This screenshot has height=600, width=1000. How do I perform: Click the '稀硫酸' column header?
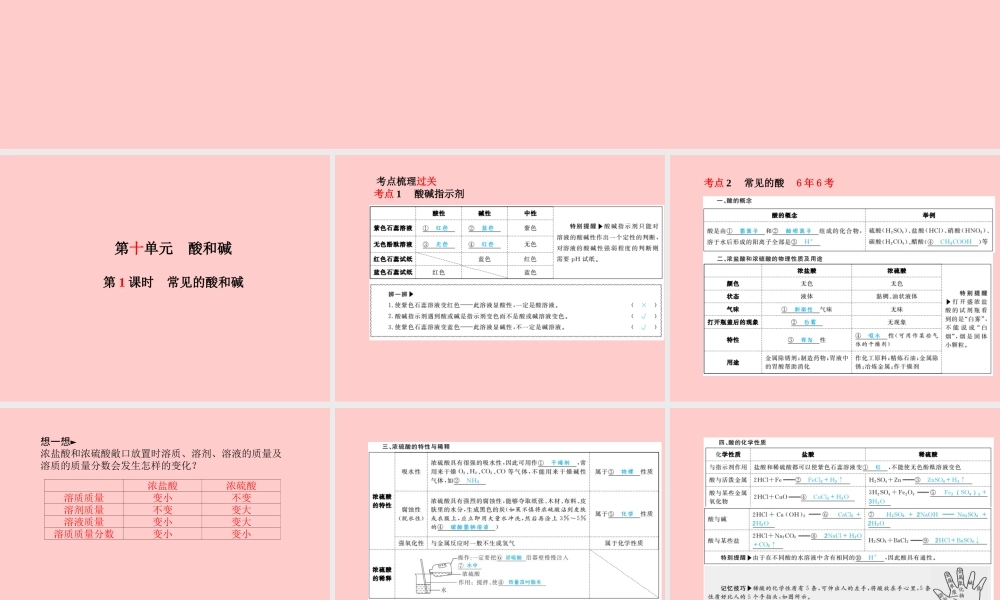[928, 455]
